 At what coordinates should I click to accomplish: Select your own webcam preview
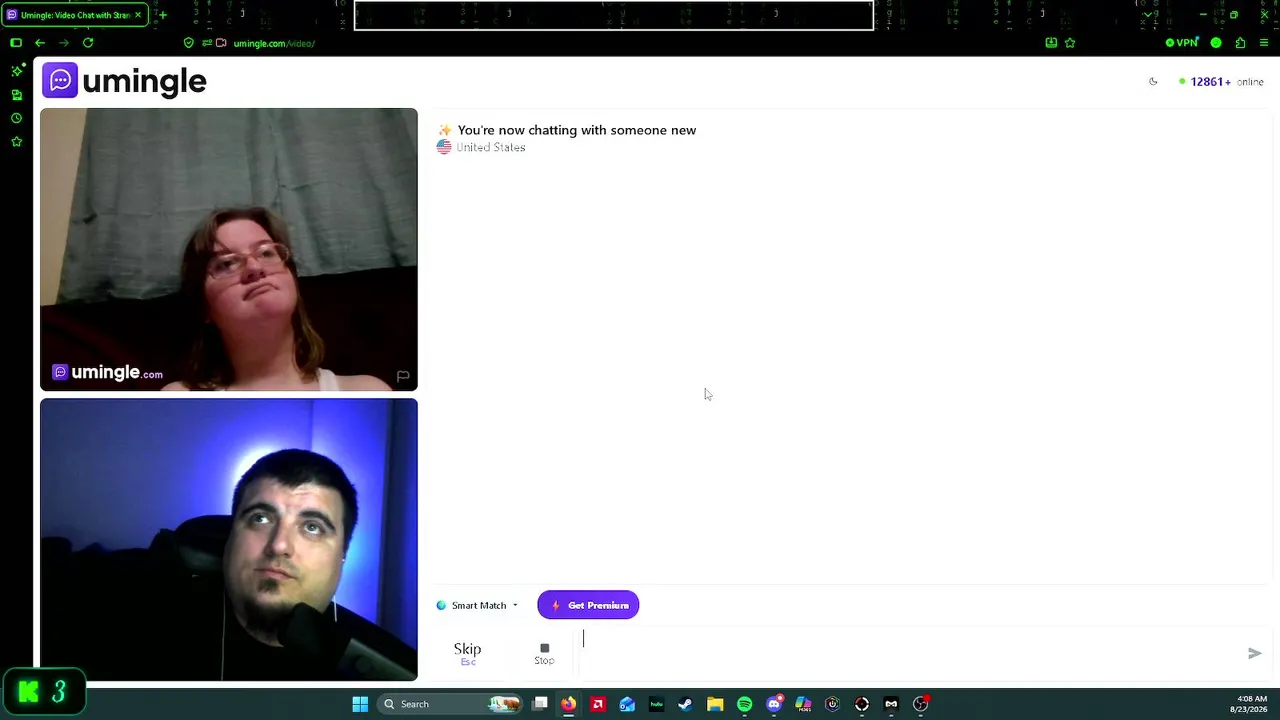(229, 540)
